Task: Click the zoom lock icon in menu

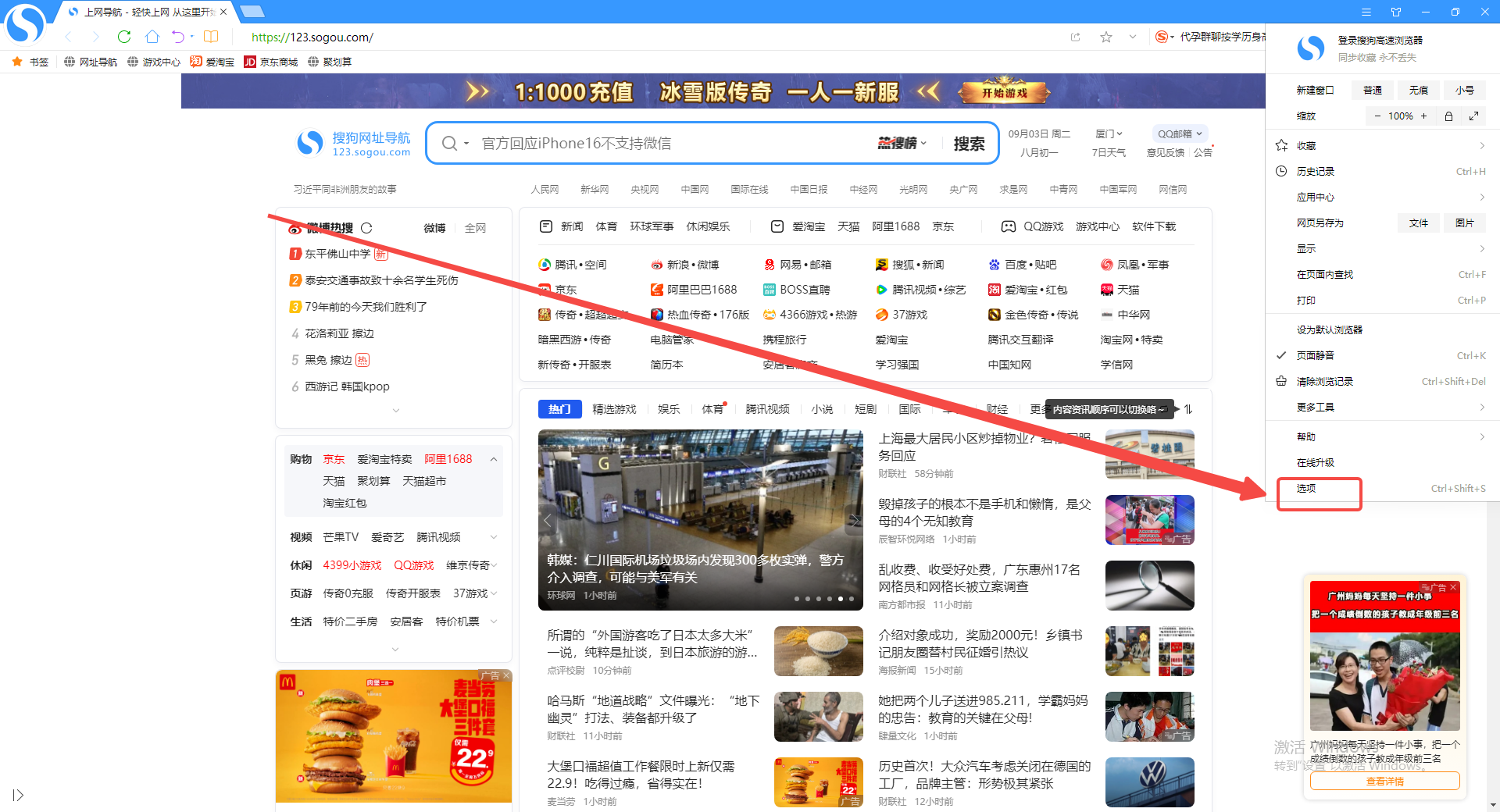Action: click(x=1448, y=116)
